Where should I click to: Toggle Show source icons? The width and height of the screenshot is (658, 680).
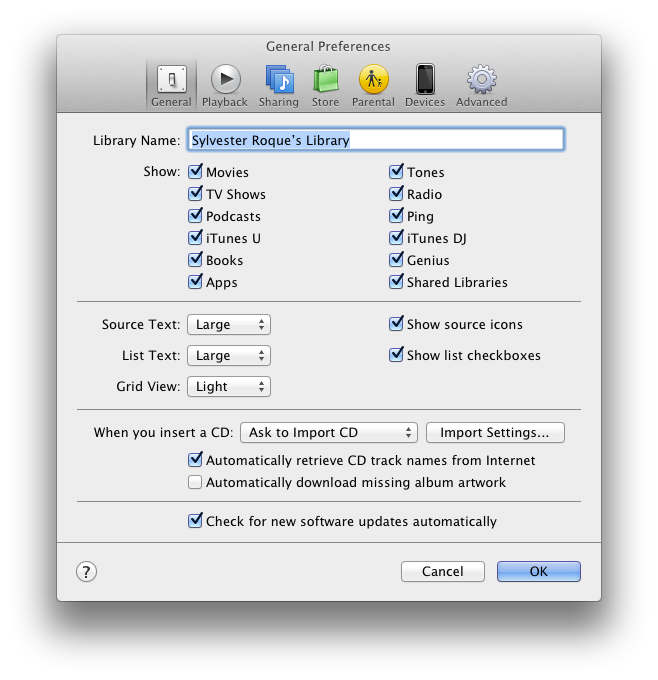[396, 324]
